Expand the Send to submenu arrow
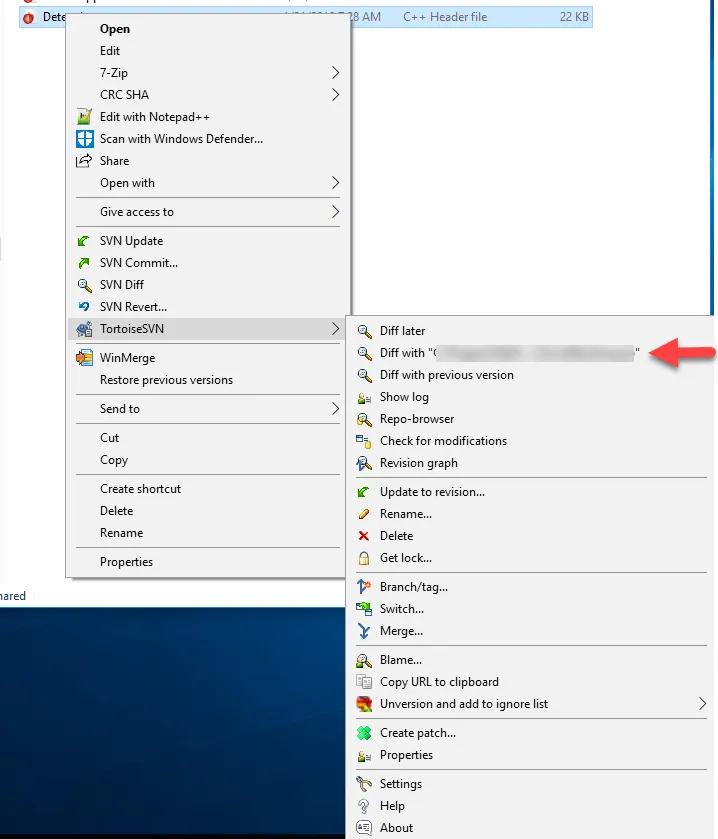Viewport: 718px width, 839px height. [x=335, y=408]
